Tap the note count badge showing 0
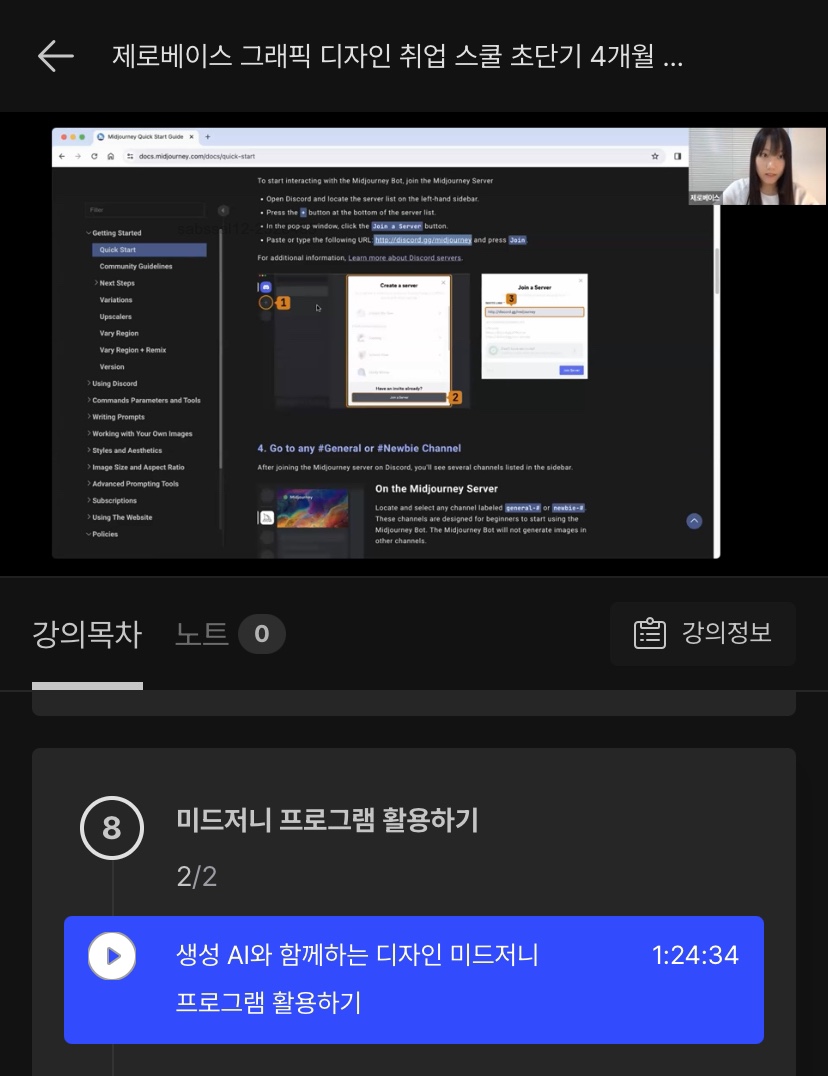The width and height of the screenshot is (828, 1076). pos(261,633)
